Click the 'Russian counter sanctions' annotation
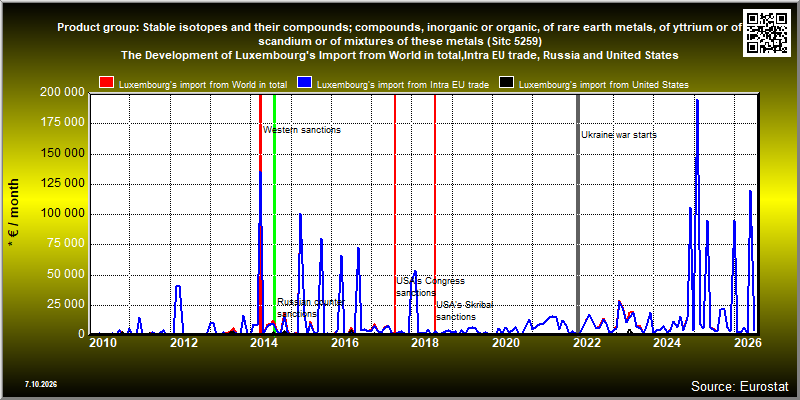800x400 pixels. 311,308
